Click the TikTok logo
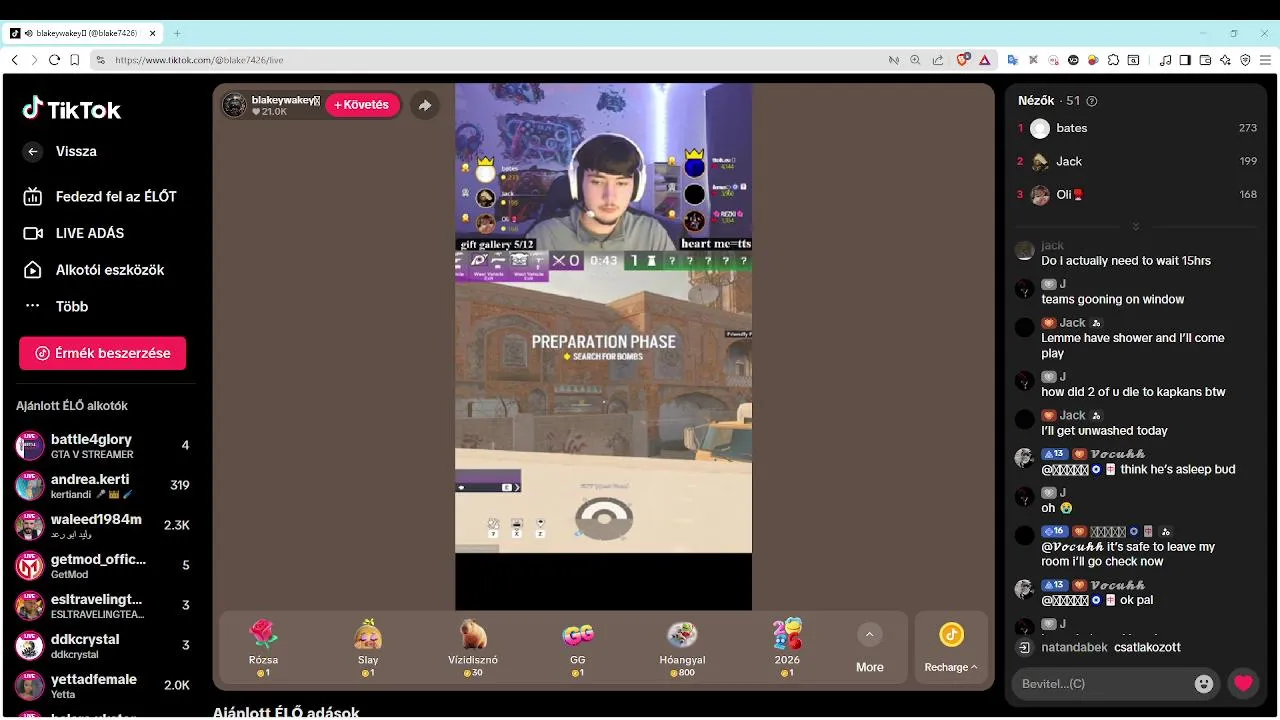Viewport: 1280px width, 720px height. click(71, 109)
